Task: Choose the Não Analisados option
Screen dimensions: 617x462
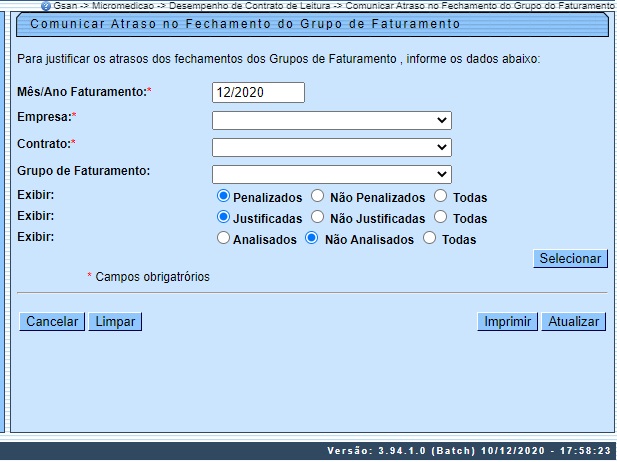Action: click(311, 238)
